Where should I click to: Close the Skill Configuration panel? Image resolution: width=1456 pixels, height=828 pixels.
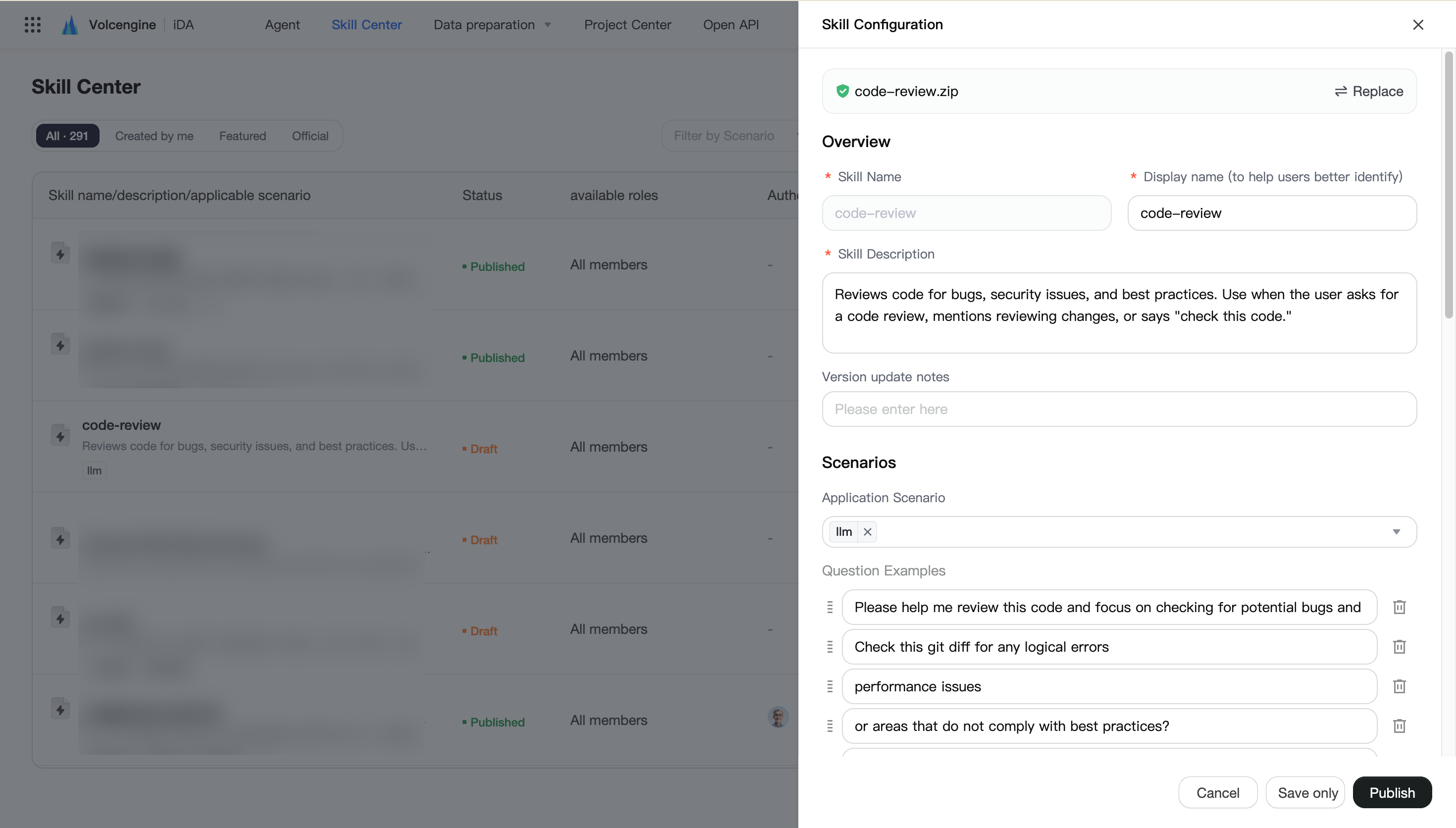coord(1418,24)
